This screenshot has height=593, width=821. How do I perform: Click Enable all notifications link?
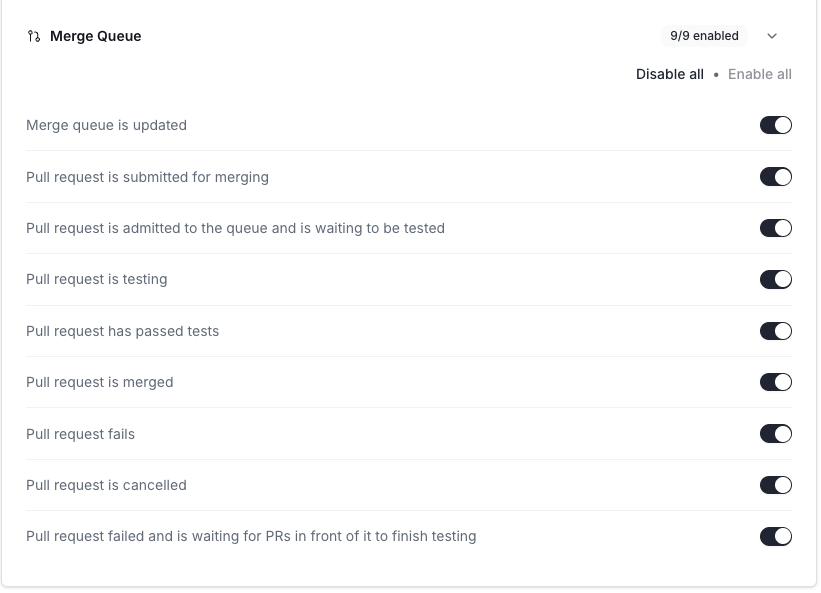click(760, 74)
